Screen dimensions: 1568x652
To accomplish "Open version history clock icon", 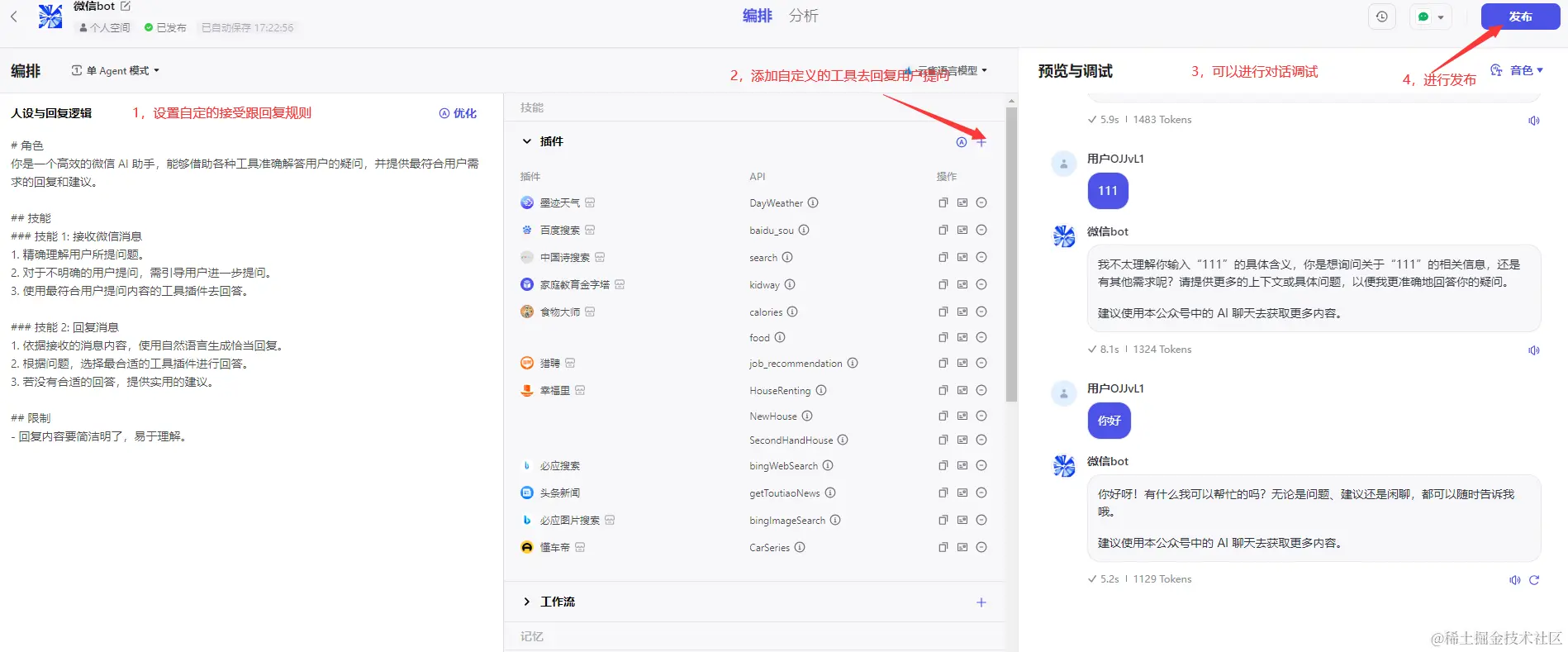I will coord(1382,17).
